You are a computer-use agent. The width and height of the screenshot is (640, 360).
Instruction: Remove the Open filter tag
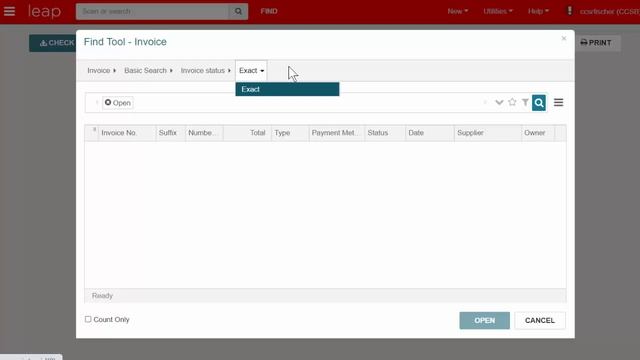click(x=108, y=102)
